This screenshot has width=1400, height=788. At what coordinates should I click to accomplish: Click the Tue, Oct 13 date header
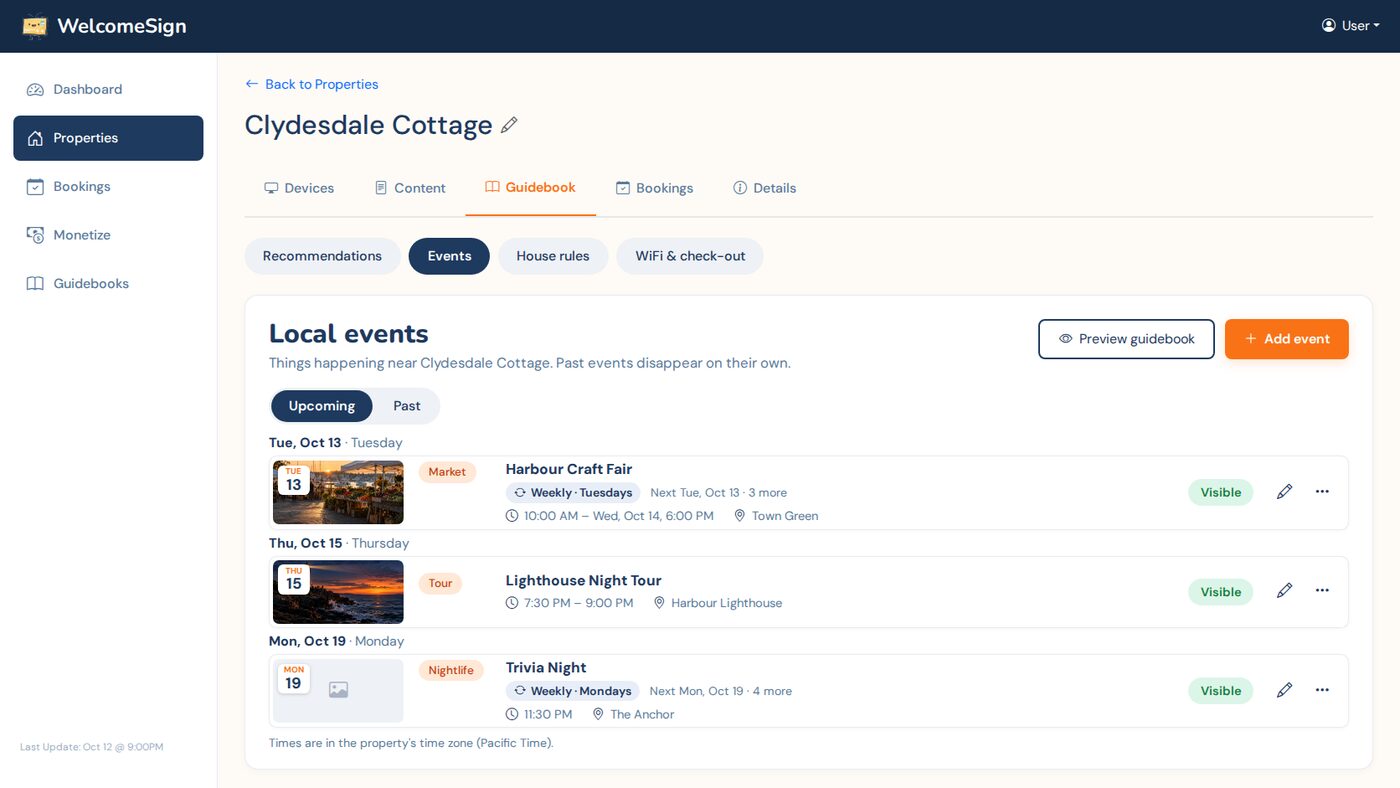click(x=336, y=442)
